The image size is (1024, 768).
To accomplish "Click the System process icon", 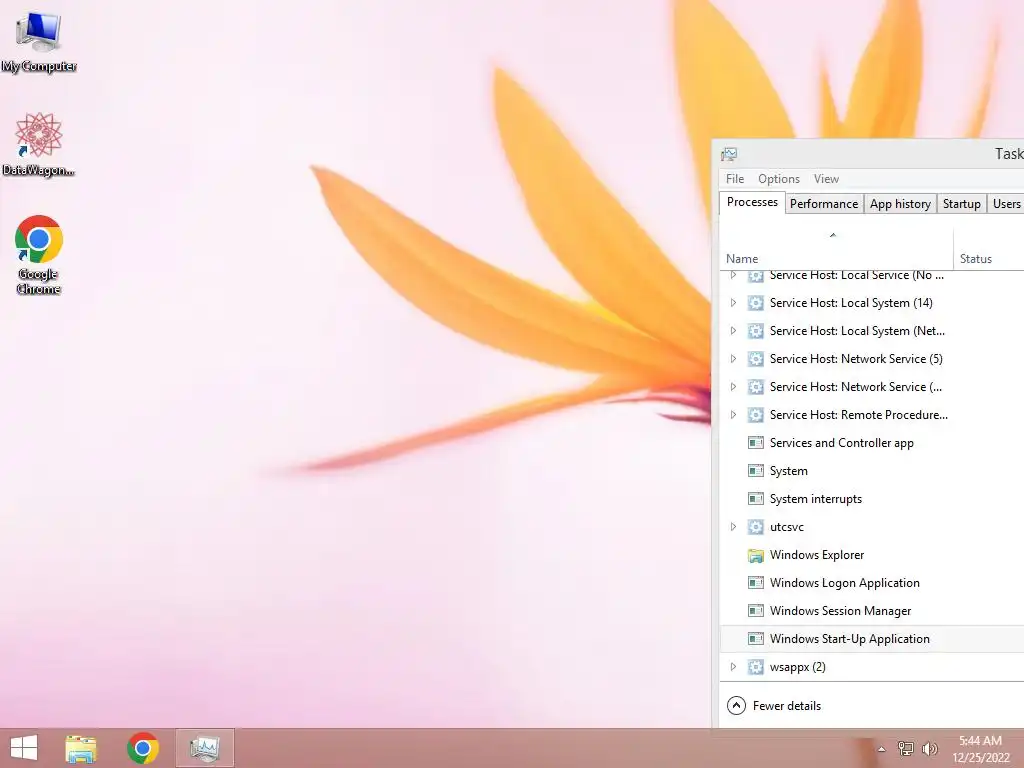I will point(756,471).
